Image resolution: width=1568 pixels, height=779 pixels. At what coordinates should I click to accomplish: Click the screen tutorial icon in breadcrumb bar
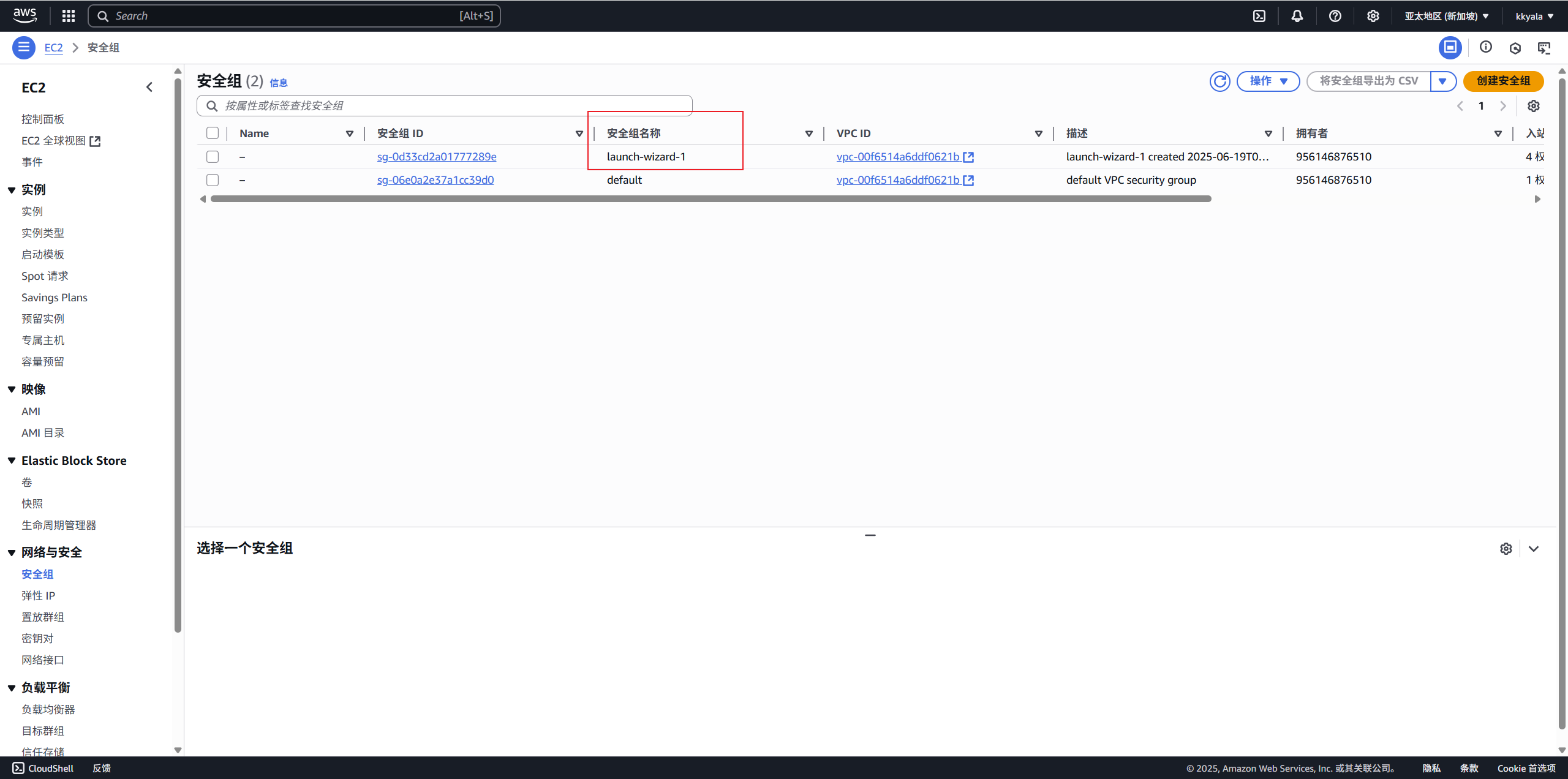pyautogui.click(x=1544, y=48)
